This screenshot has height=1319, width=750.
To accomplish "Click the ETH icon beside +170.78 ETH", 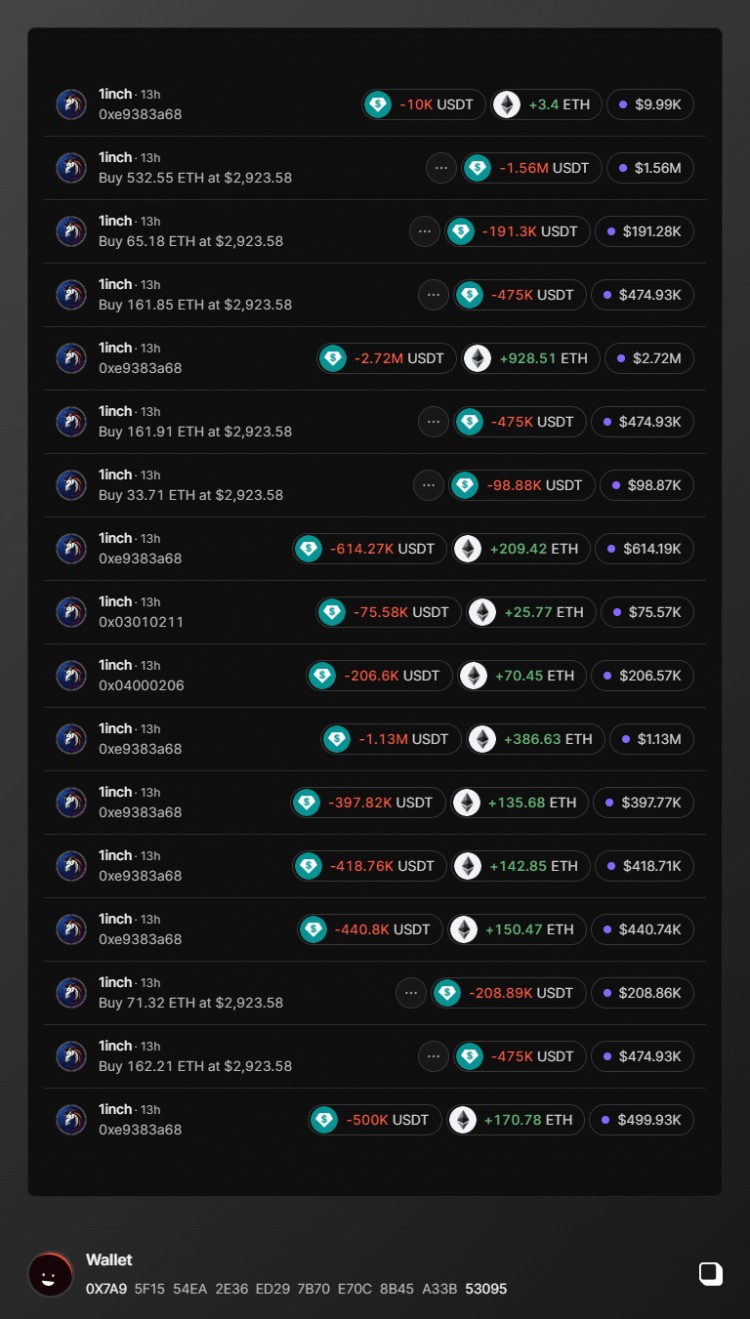I will (x=463, y=1120).
